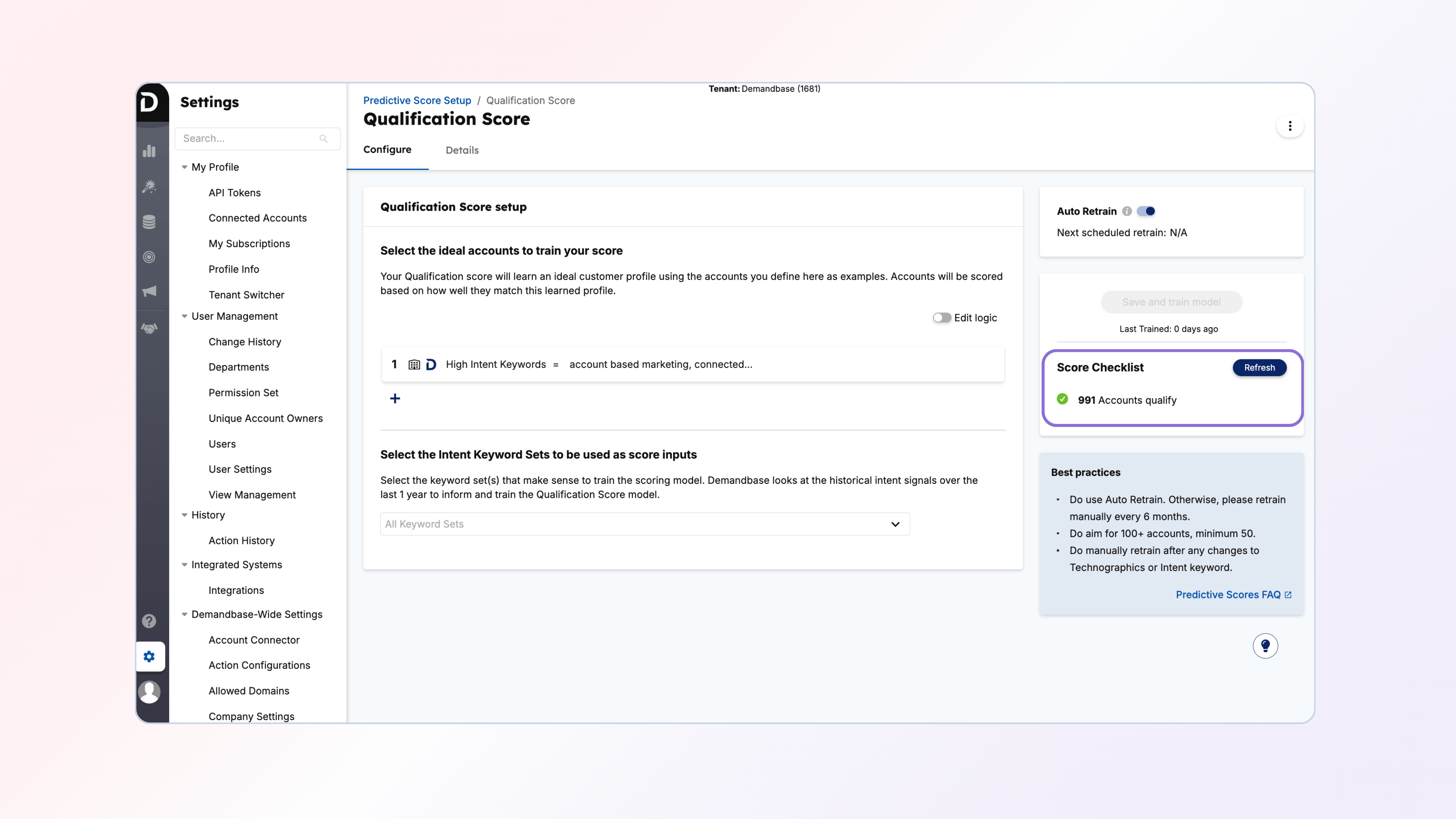Open the database stack sidebar icon
Screen dimensions: 1456x819
click(x=149, y=221)
